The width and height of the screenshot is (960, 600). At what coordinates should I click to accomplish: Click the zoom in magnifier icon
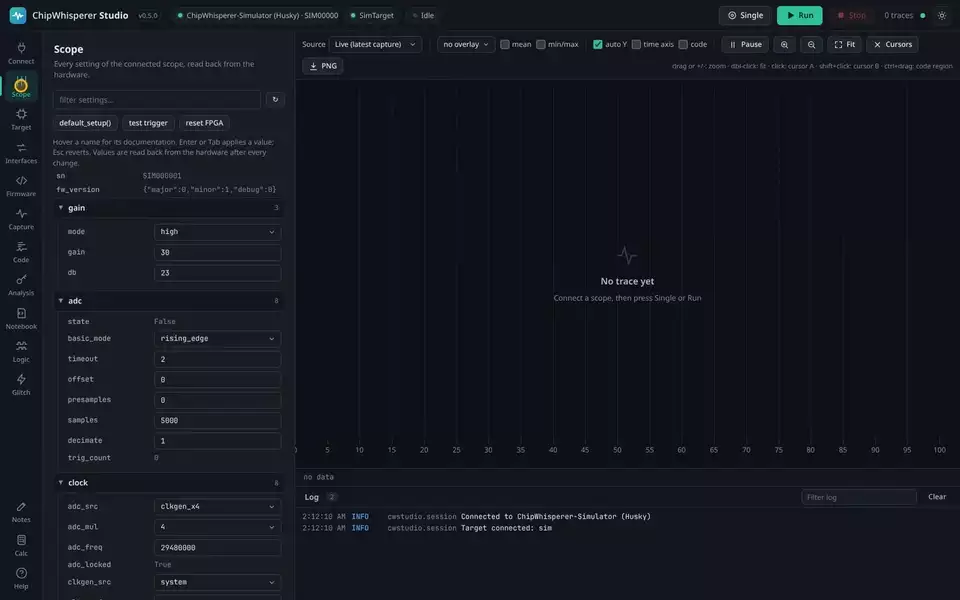(784, 44)
